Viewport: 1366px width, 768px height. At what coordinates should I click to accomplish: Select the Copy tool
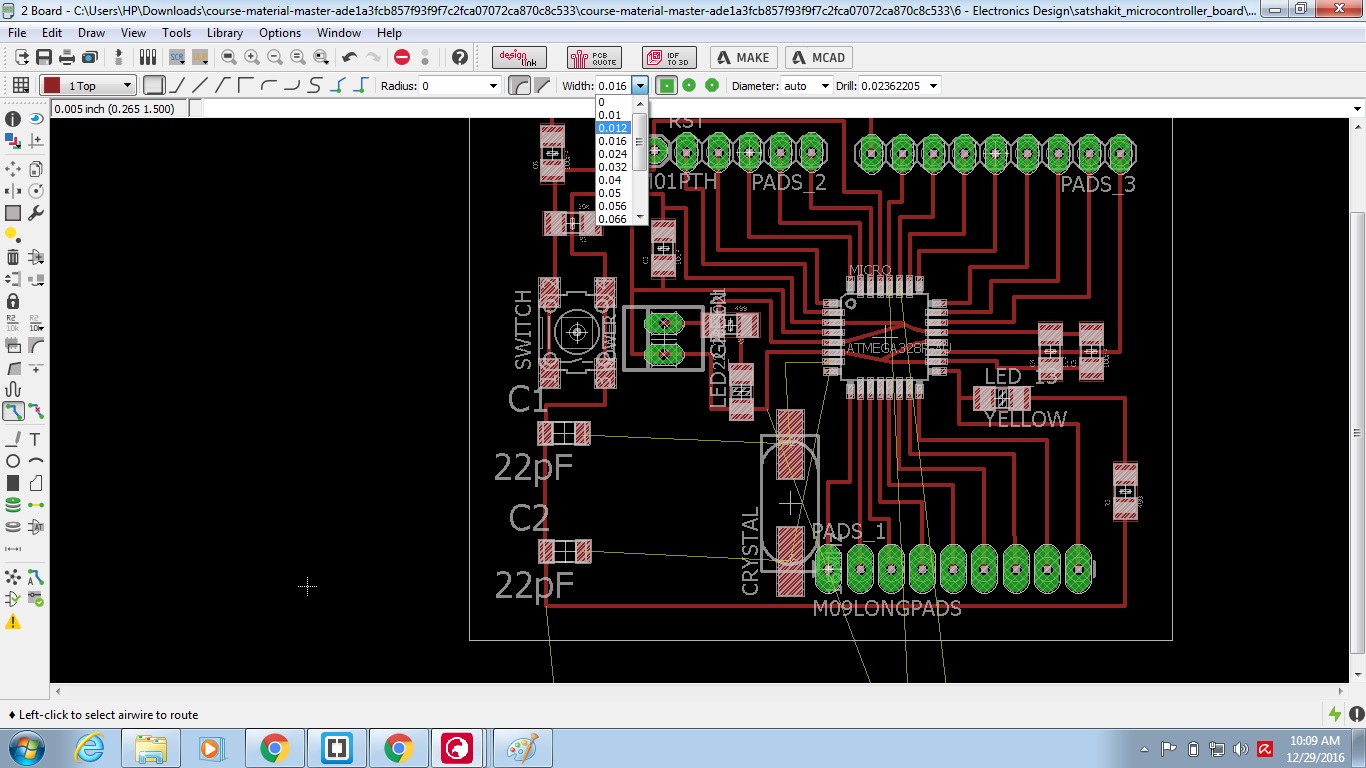click(36, 168)
